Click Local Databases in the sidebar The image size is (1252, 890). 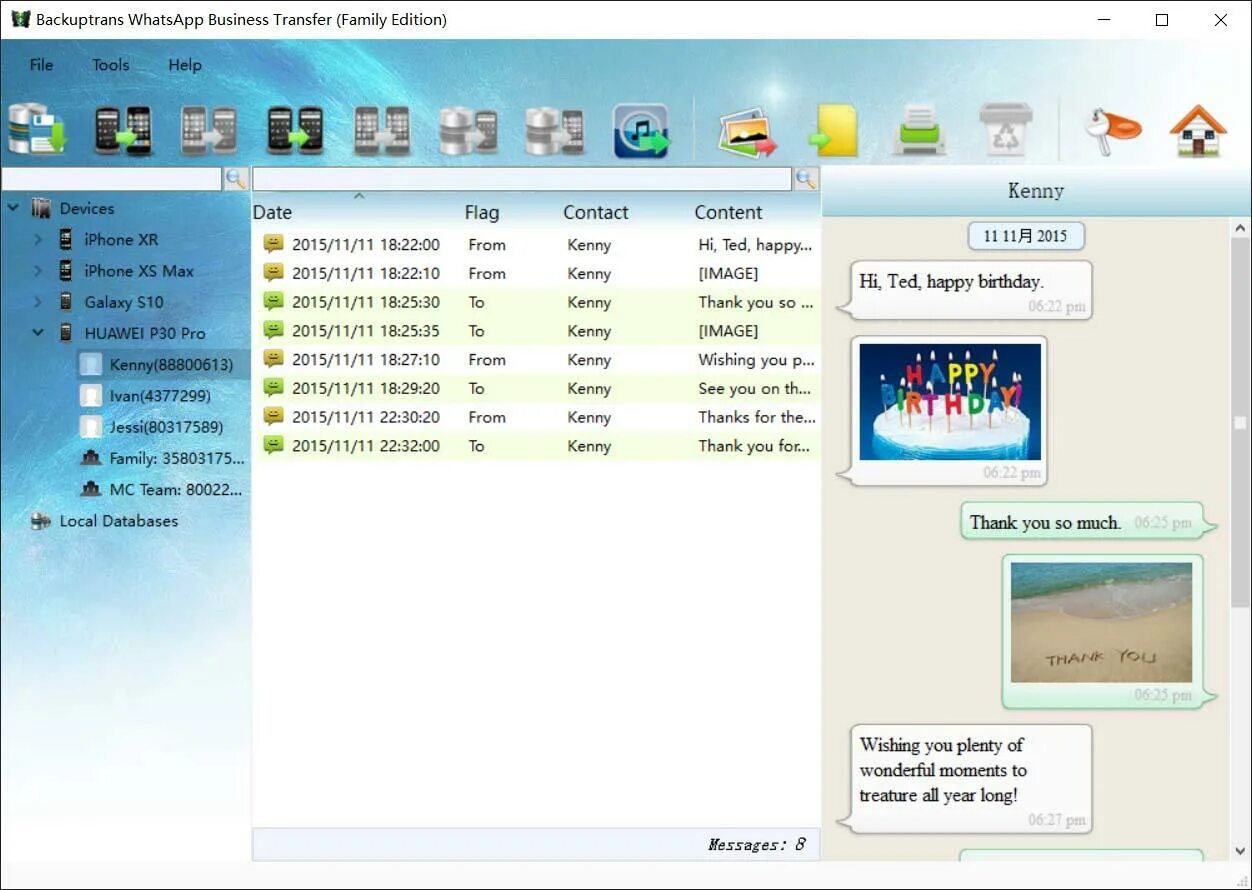(x=118, y=521)
